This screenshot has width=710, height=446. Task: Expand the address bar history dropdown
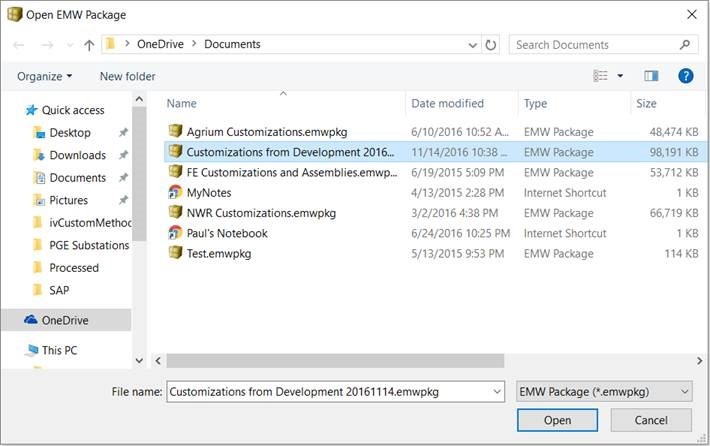coord(473,45)
